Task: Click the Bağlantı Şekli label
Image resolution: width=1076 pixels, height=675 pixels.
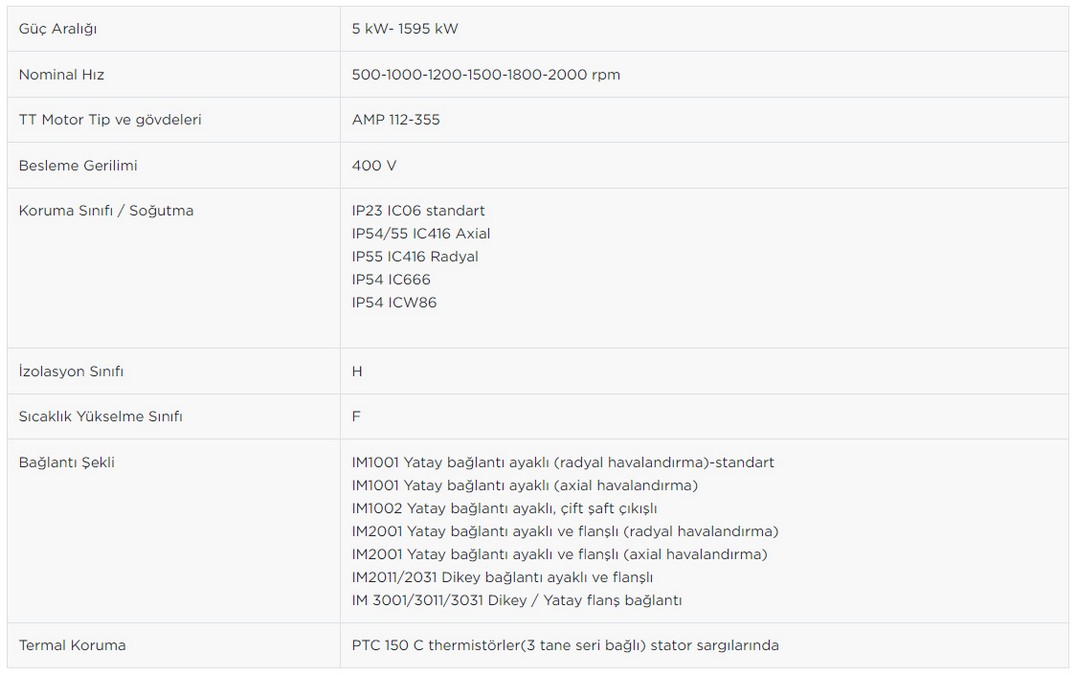Action: point(67,462)
